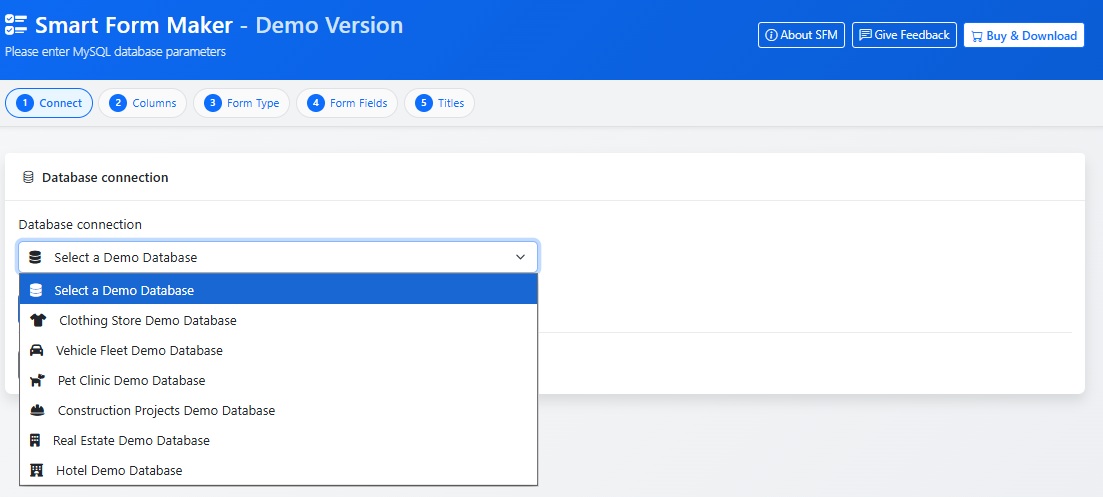Go to the Columns step tab
This screenshot has height=497, width=1103.
(x=142, y=103)
